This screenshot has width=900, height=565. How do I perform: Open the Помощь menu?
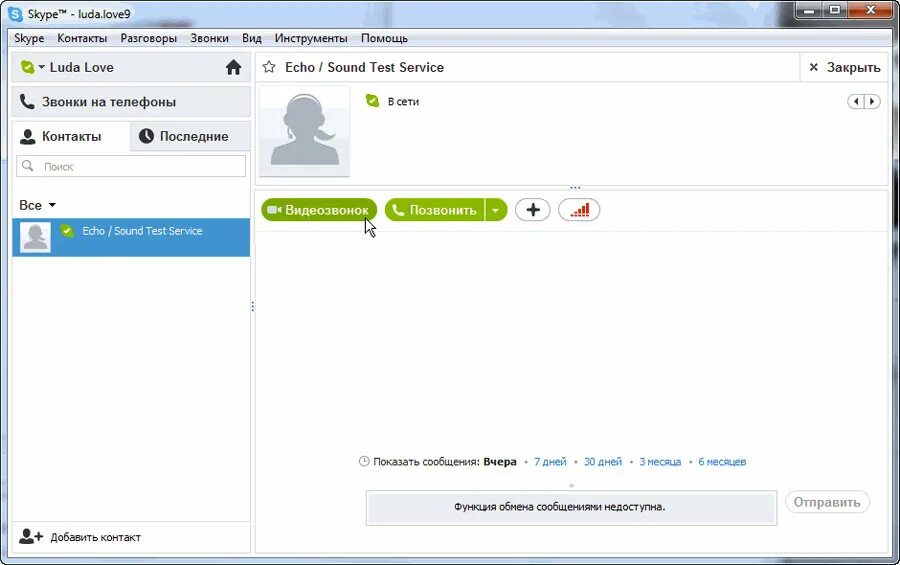coord(384,38)
